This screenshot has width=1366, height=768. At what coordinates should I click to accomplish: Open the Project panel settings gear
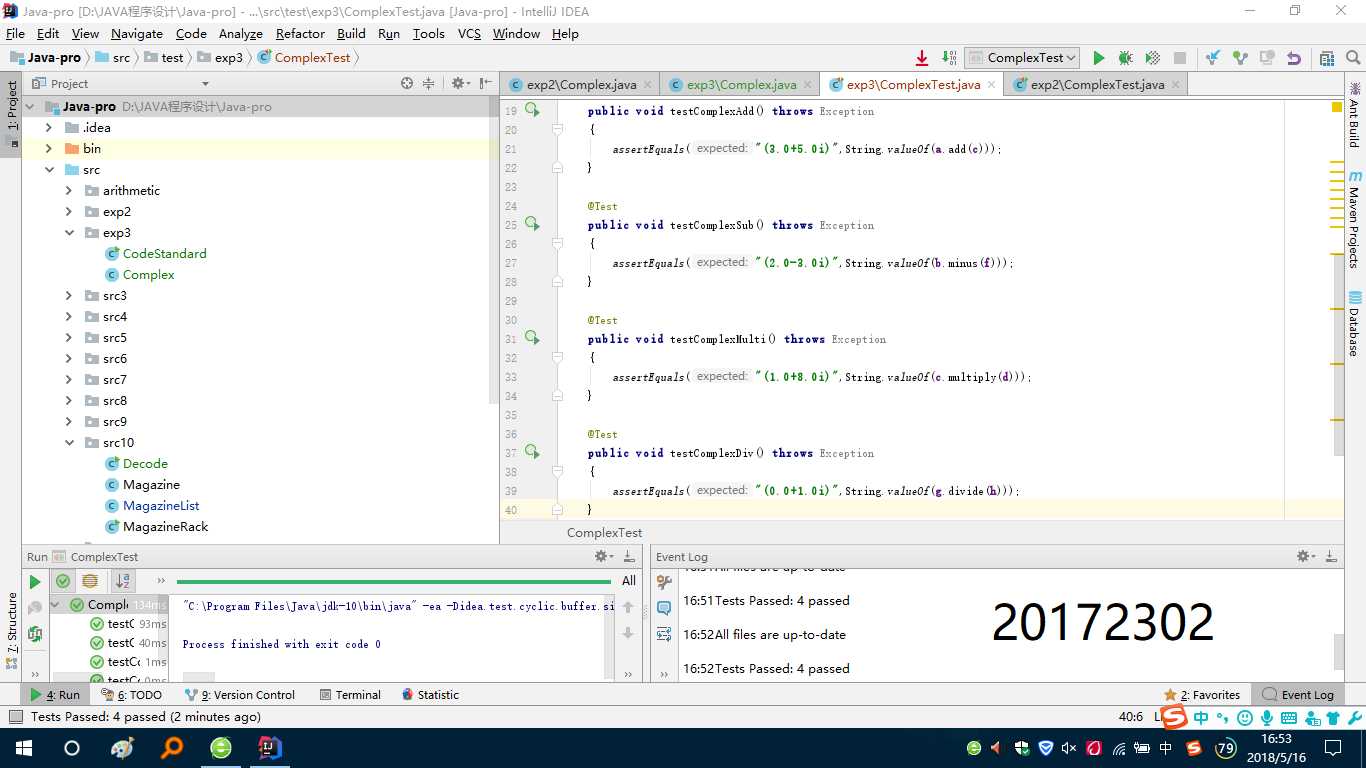pyautogui.click(x=459, y=84)
